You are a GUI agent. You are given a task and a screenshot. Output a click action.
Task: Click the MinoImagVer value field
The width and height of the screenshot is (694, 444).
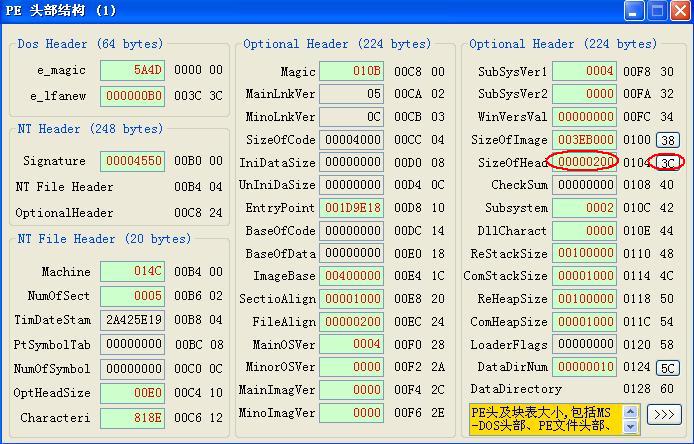351,413
